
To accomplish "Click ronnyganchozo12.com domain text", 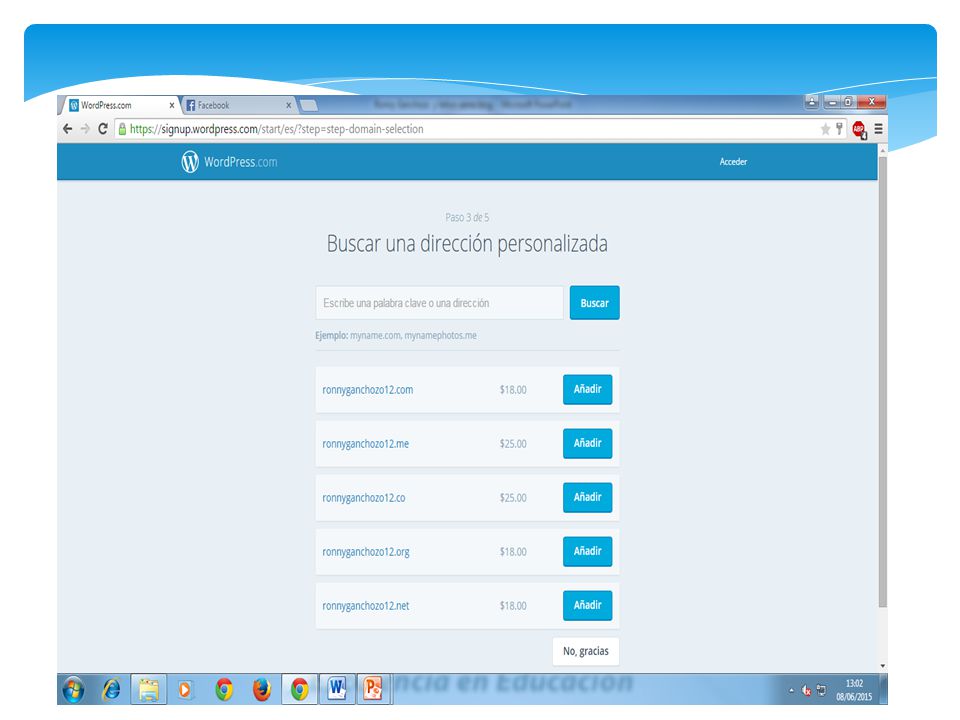I will [367, 390].
